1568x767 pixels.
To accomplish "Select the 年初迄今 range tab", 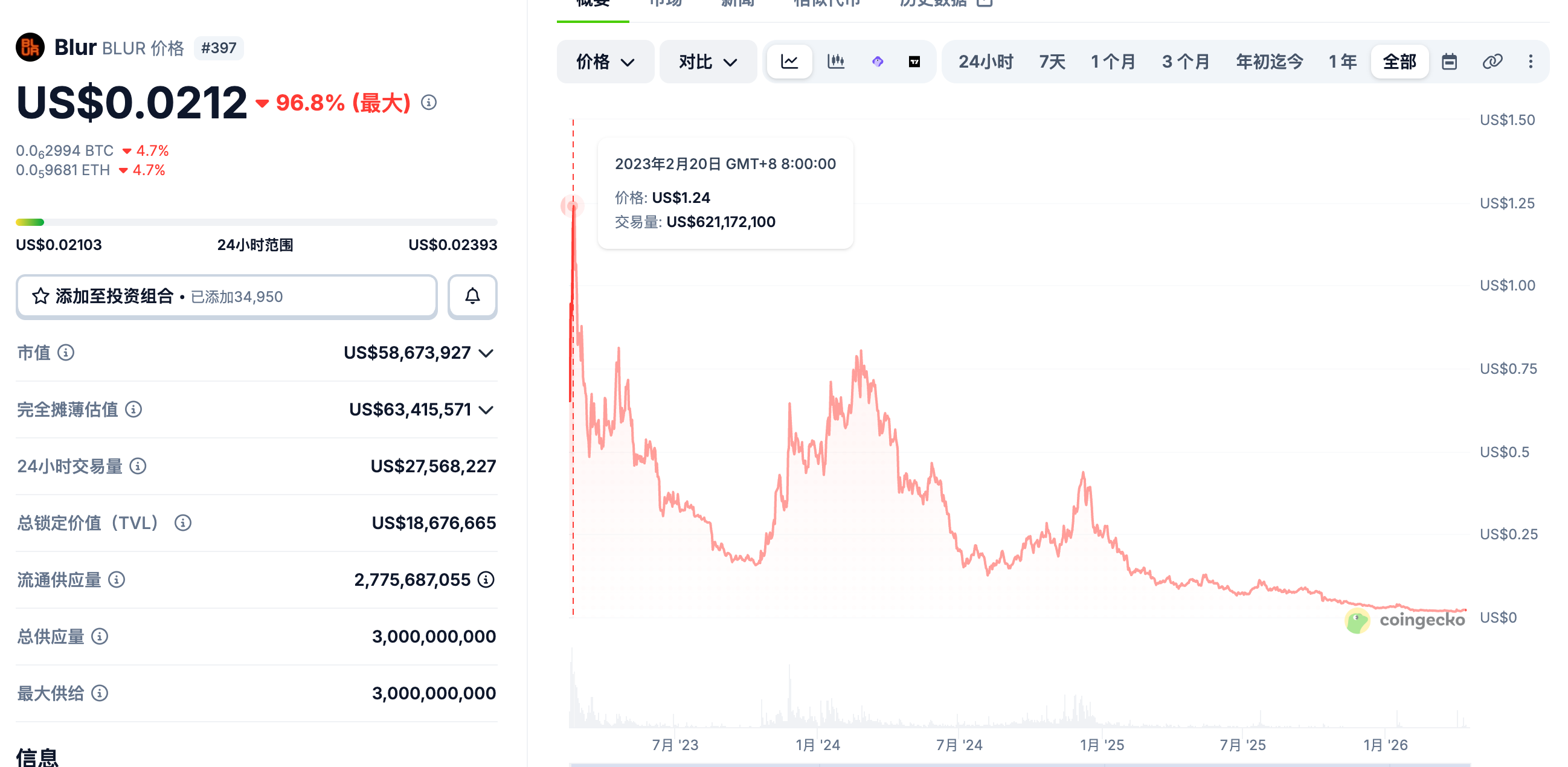I will pyautogui.click(x=1269, y=62).
